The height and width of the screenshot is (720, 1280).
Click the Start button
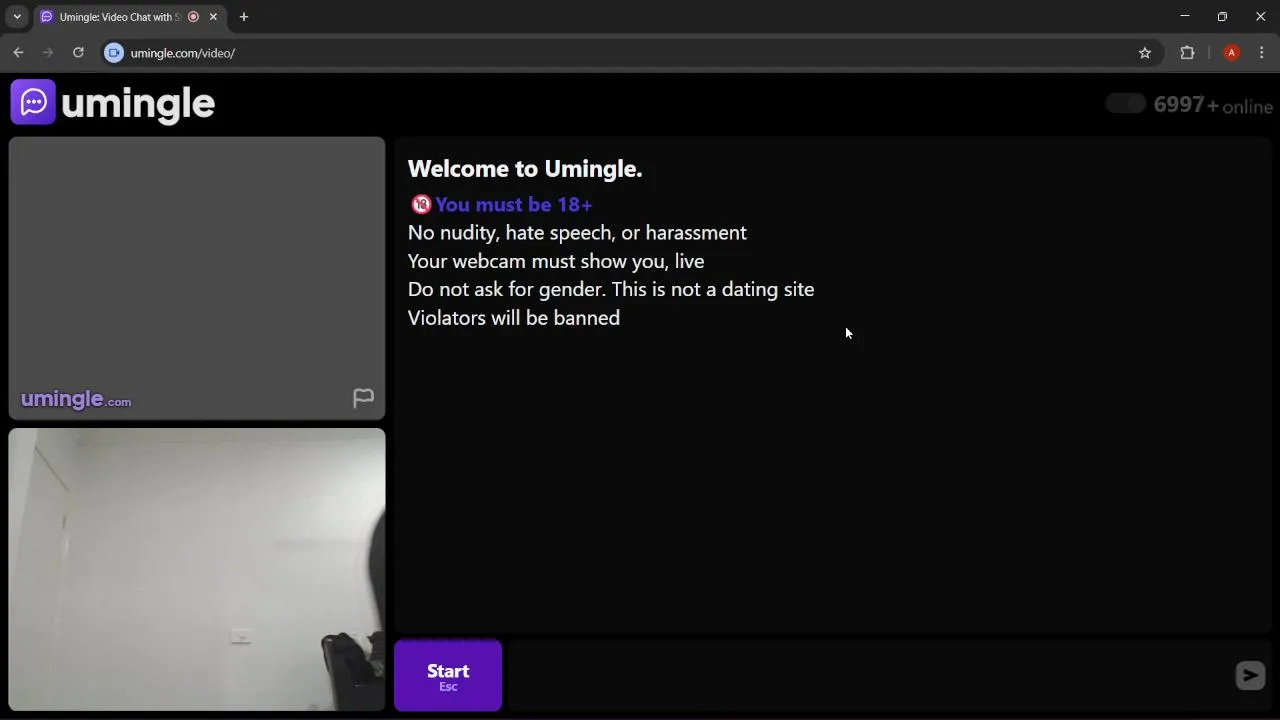pyautogui.click(x=448, y=676)
